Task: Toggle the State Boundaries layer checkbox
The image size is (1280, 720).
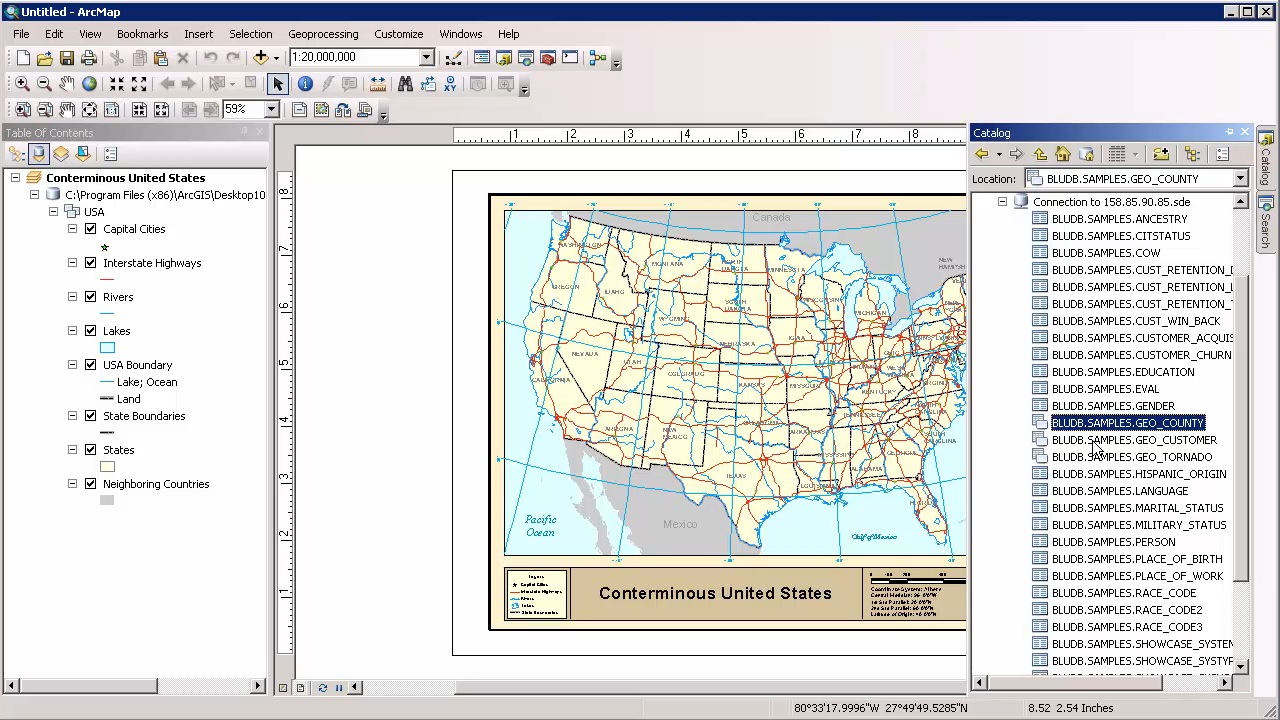Action: tap(91, 416)
